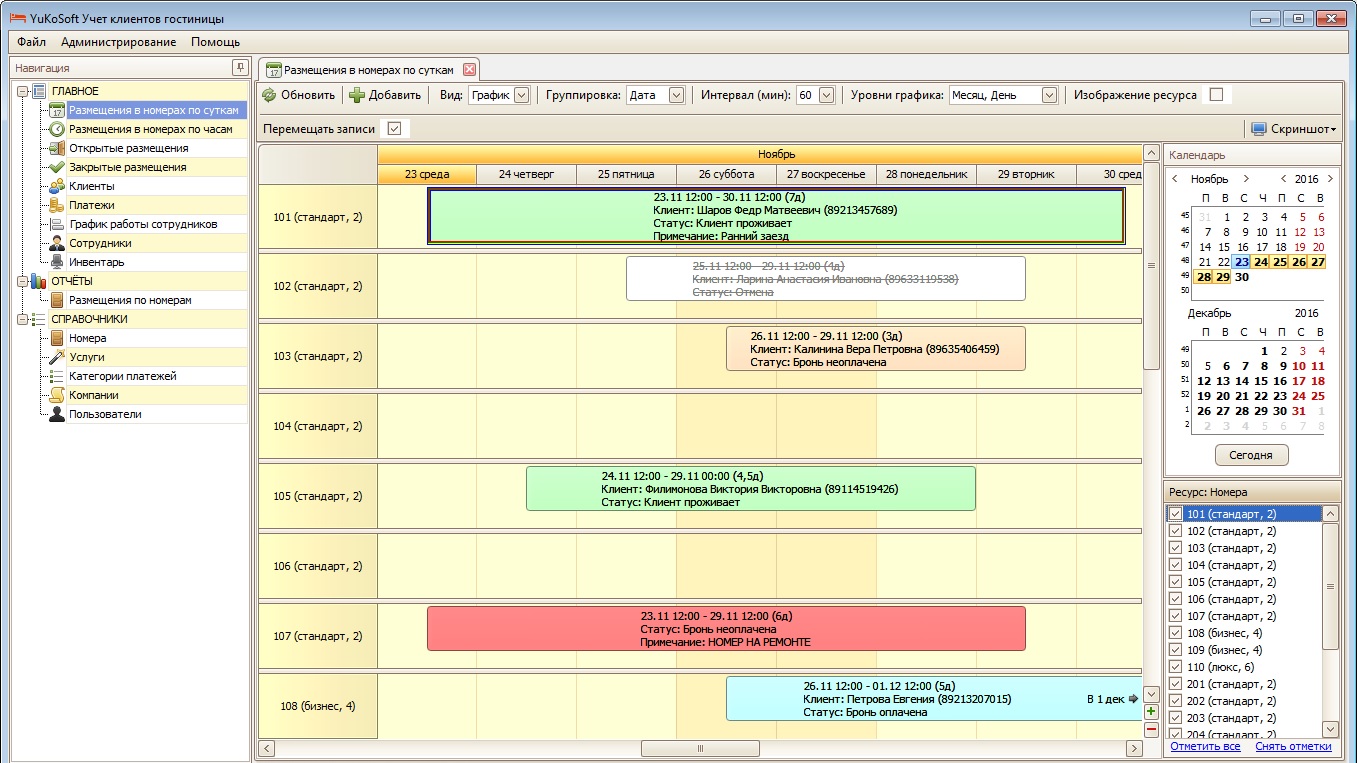This screenshot has height=763, width=1357.
Task: Click the resource list scroll-down arrow
Action: point(1330,729)
